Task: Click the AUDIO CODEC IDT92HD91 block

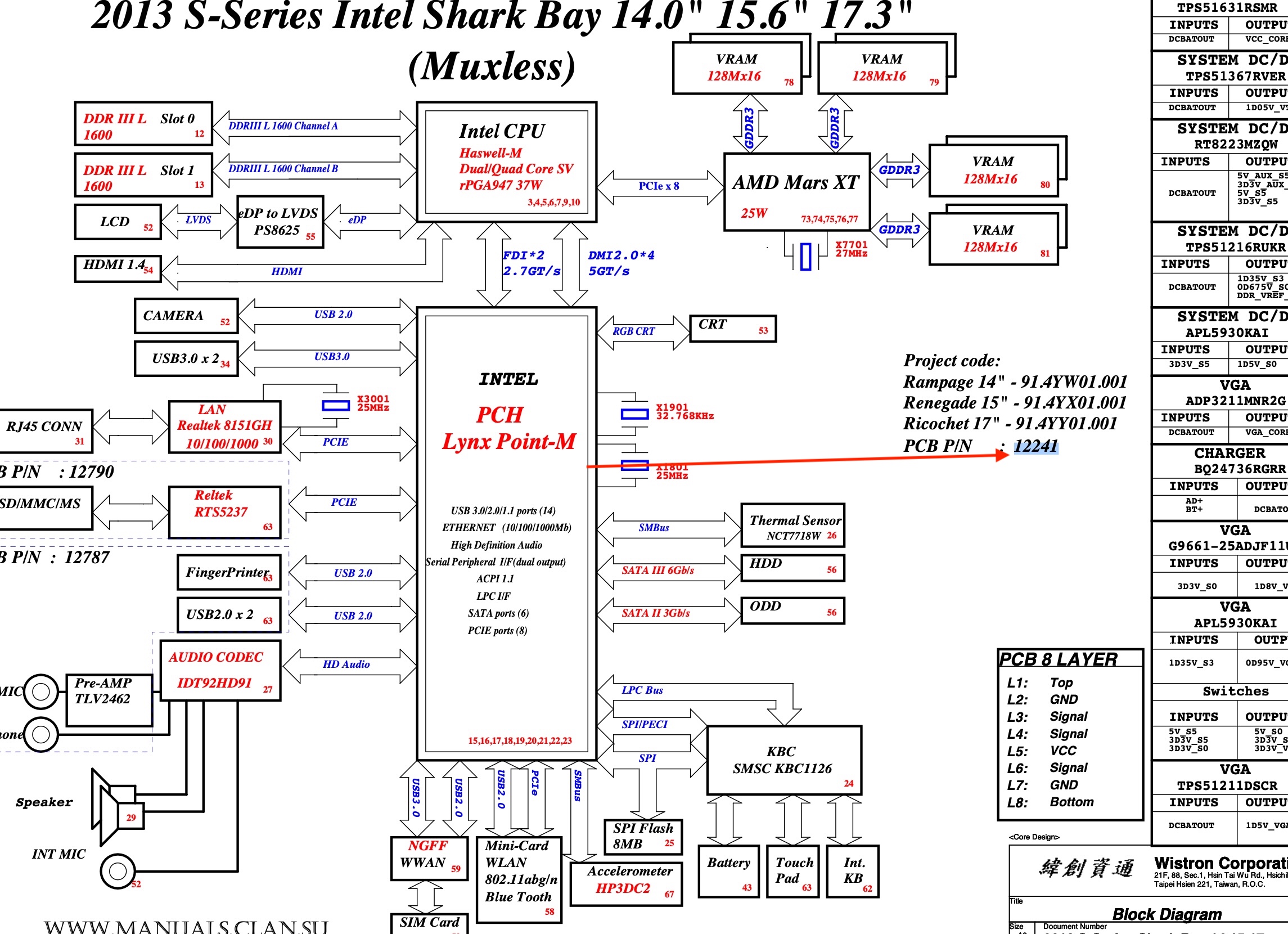Action: click(x=220, y=670)
